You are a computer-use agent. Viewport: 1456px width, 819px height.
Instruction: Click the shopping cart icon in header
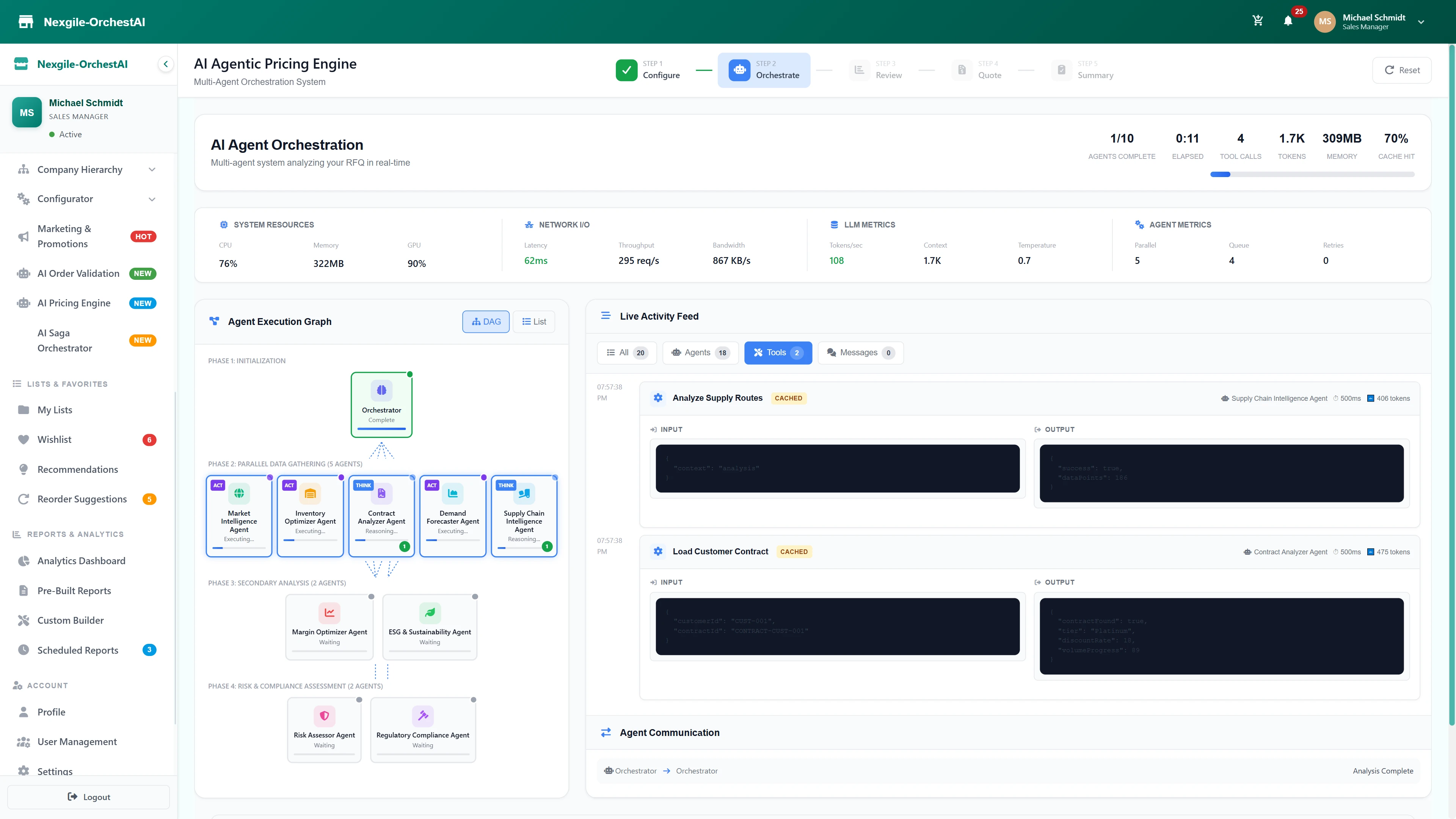click(x=1258, y=20)
